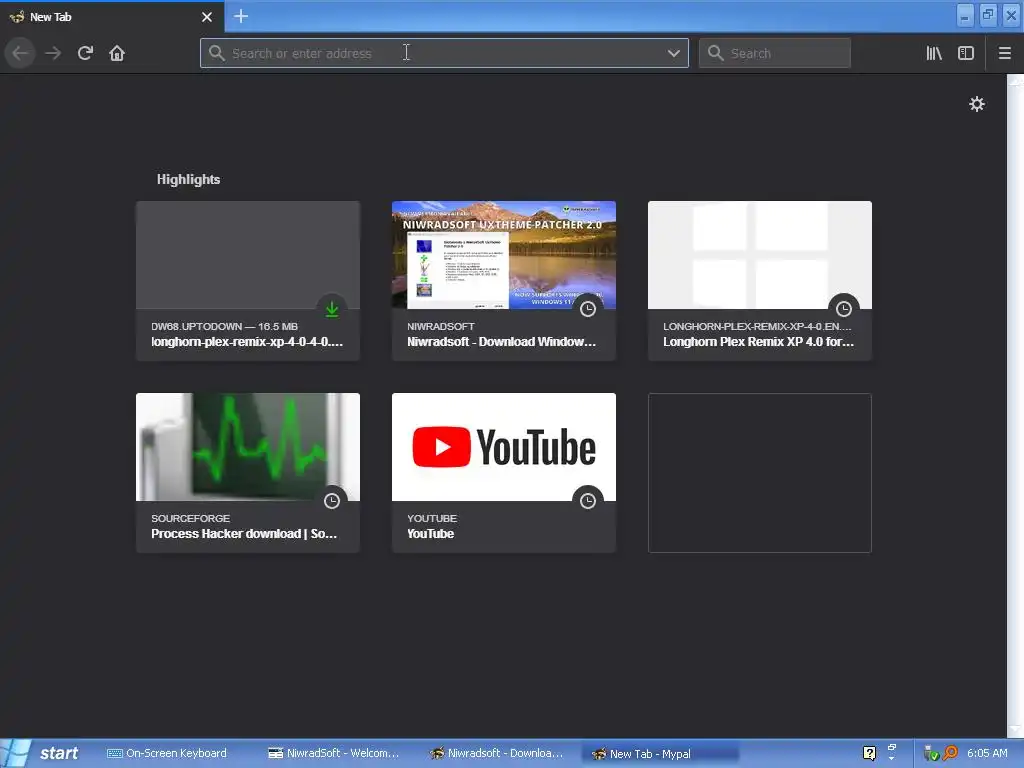Click the 'DW68.UPTODOWN — 16.5 MB' label

click(224, 326)
